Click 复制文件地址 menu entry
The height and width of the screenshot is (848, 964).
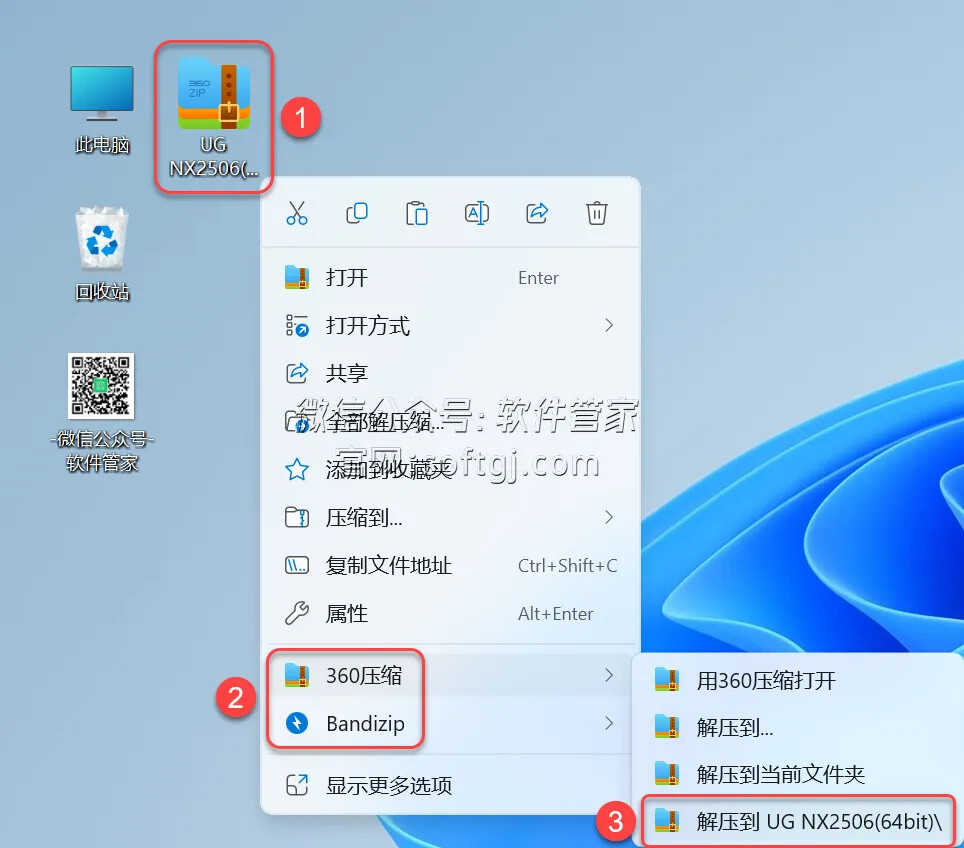point(389,566)
